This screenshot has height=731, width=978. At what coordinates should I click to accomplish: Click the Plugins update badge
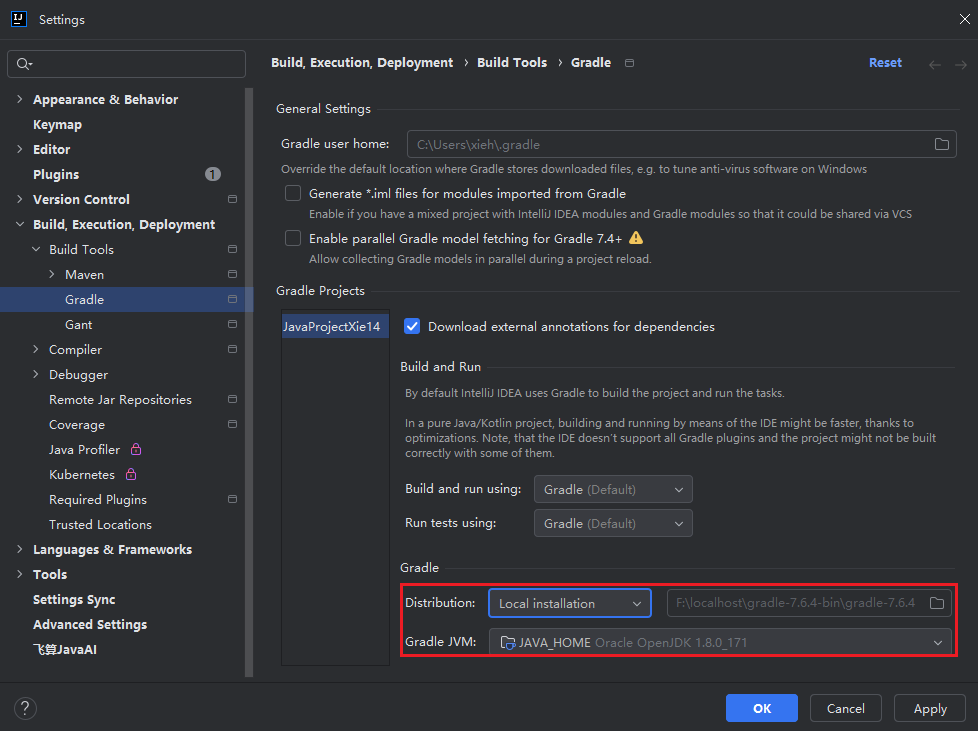pyautogui.click(x=213, y=174)
